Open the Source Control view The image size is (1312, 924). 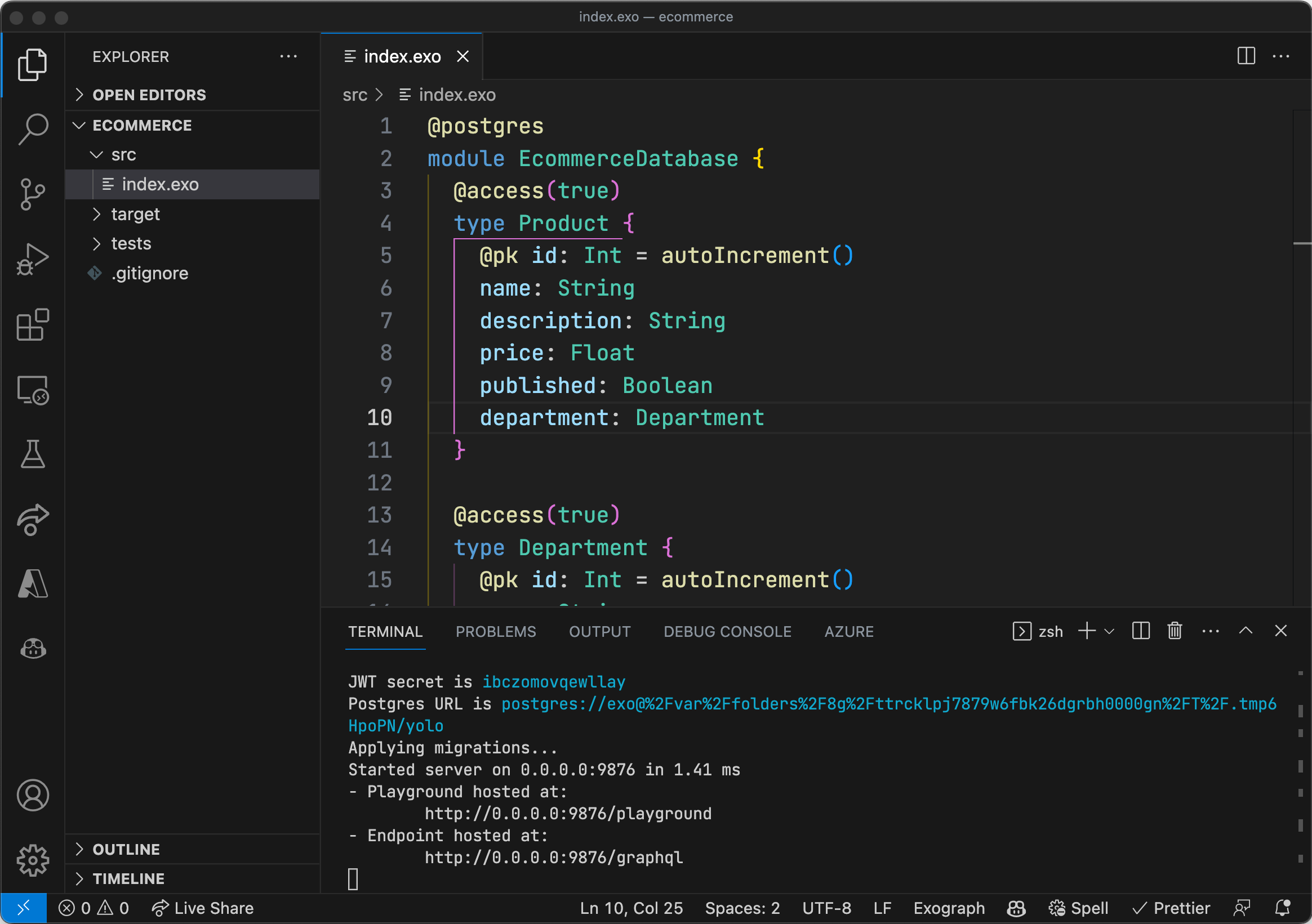coord(33,194)
